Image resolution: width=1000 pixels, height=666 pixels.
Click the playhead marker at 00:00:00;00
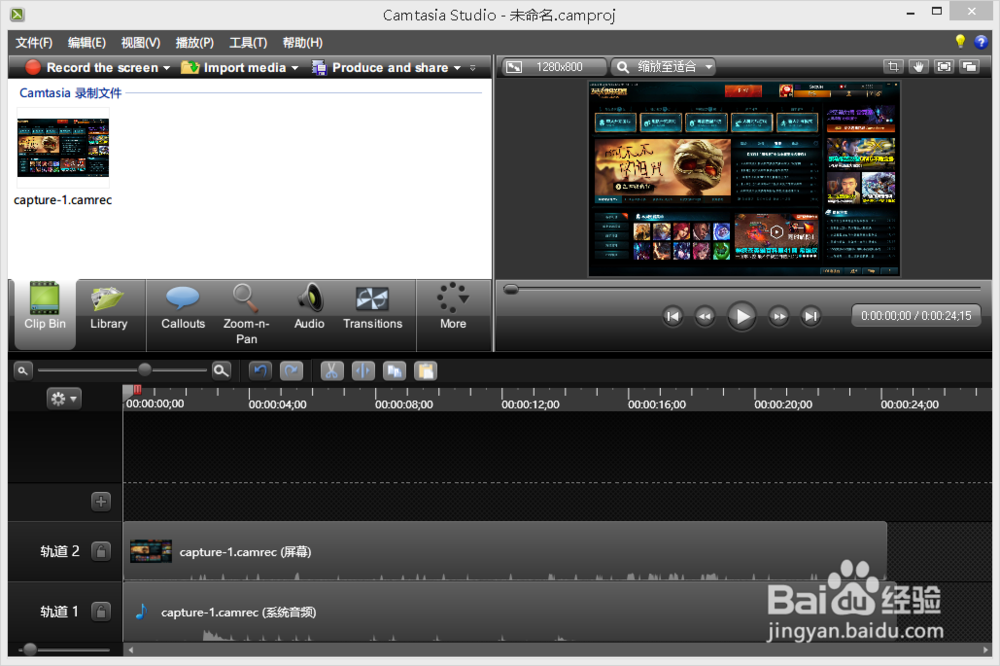pyautogui.click(x=133, y=390)
